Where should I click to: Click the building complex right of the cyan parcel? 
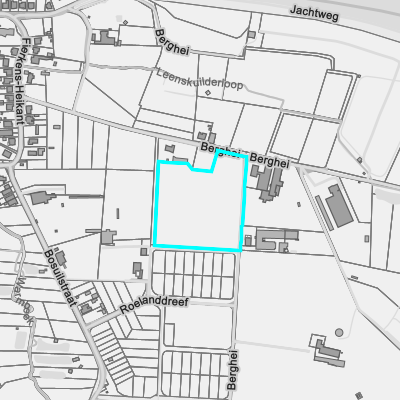(267, 183)
